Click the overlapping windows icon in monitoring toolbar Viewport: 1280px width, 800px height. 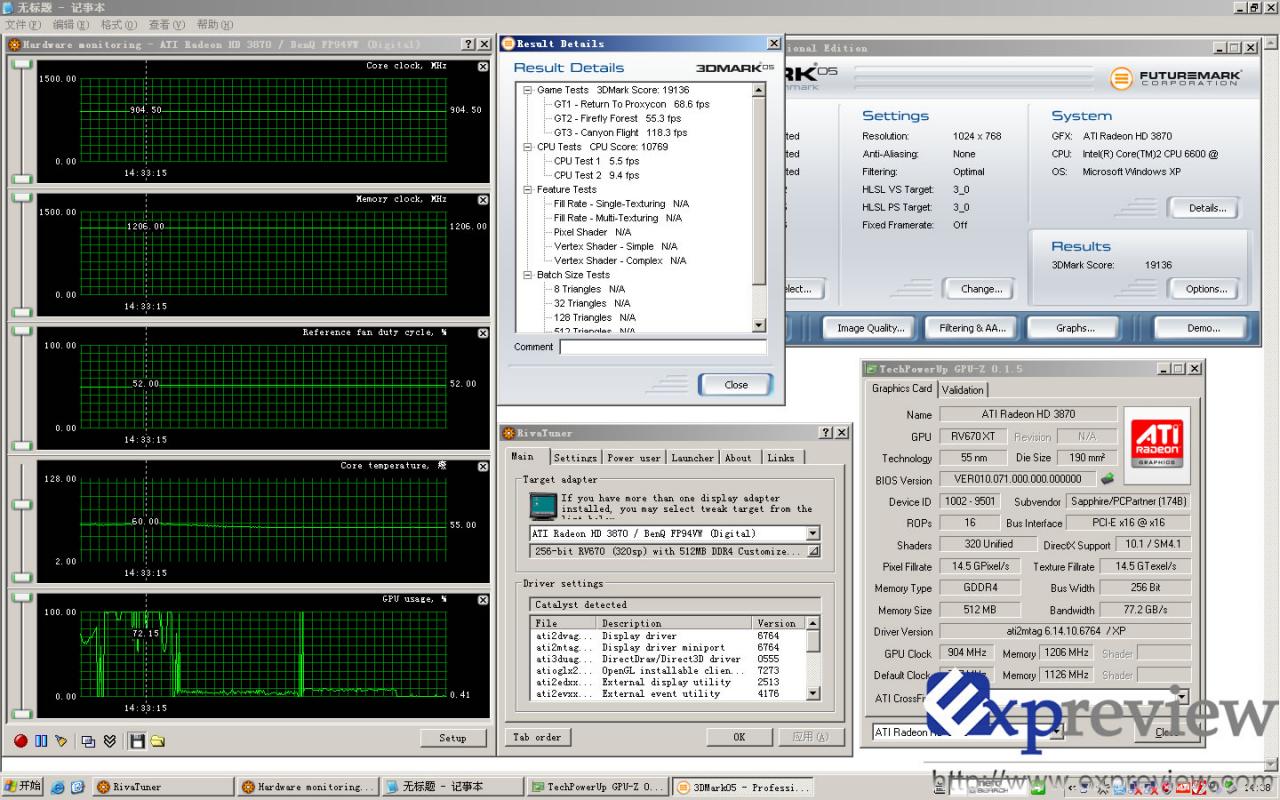tap(88, 741)
